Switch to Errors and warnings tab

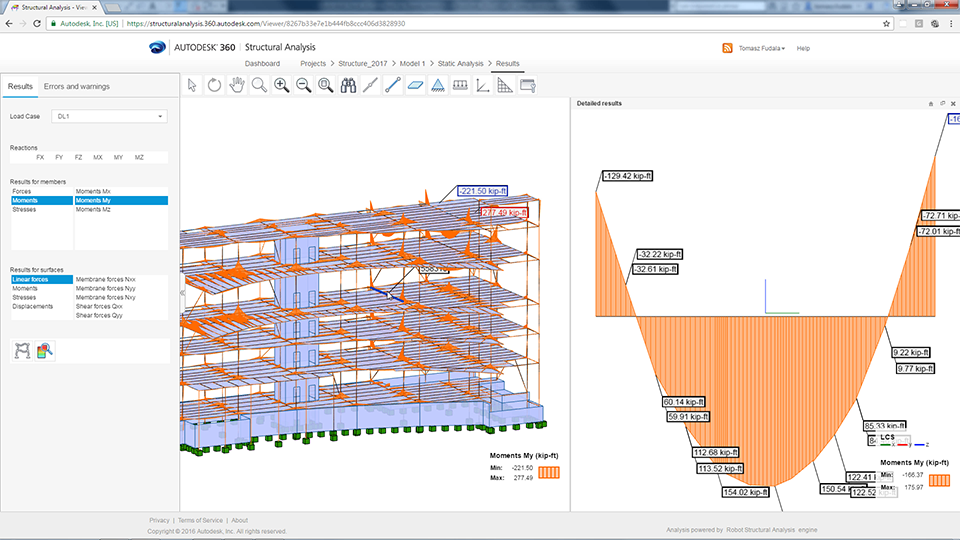coord(77,87)
